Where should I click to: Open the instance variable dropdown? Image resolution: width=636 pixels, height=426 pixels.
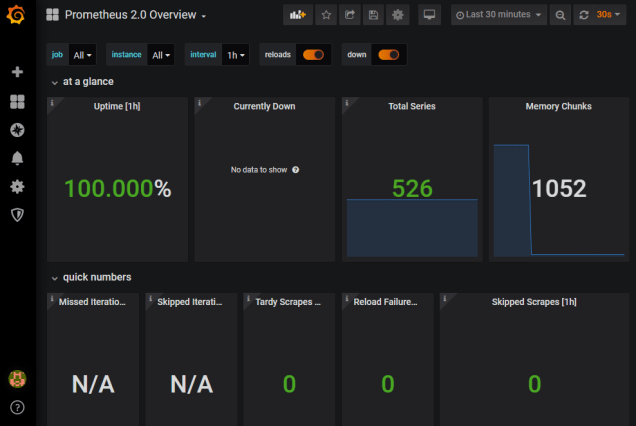click(x=161, y=55)
